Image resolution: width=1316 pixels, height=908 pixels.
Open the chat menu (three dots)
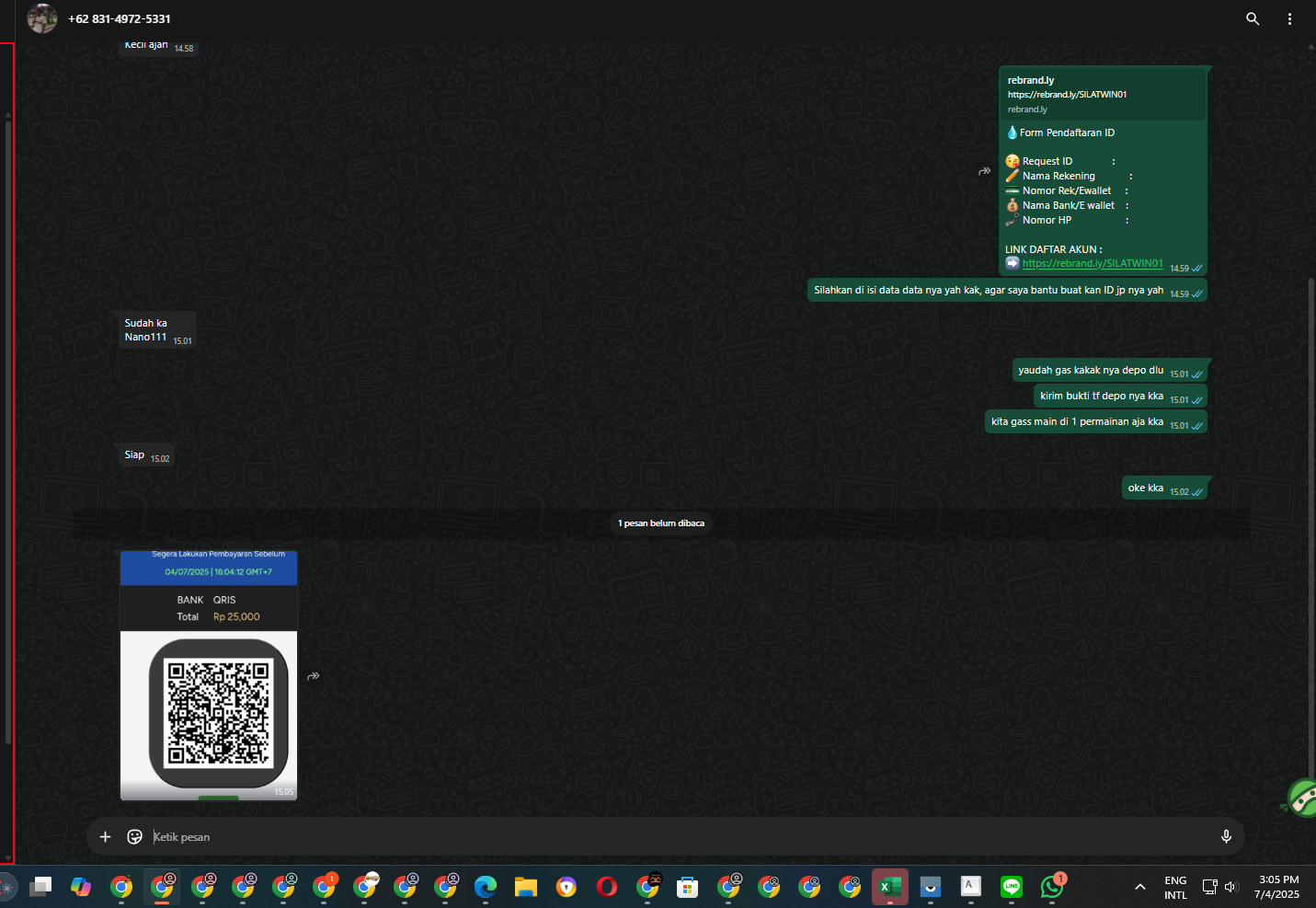(1289, 18)
